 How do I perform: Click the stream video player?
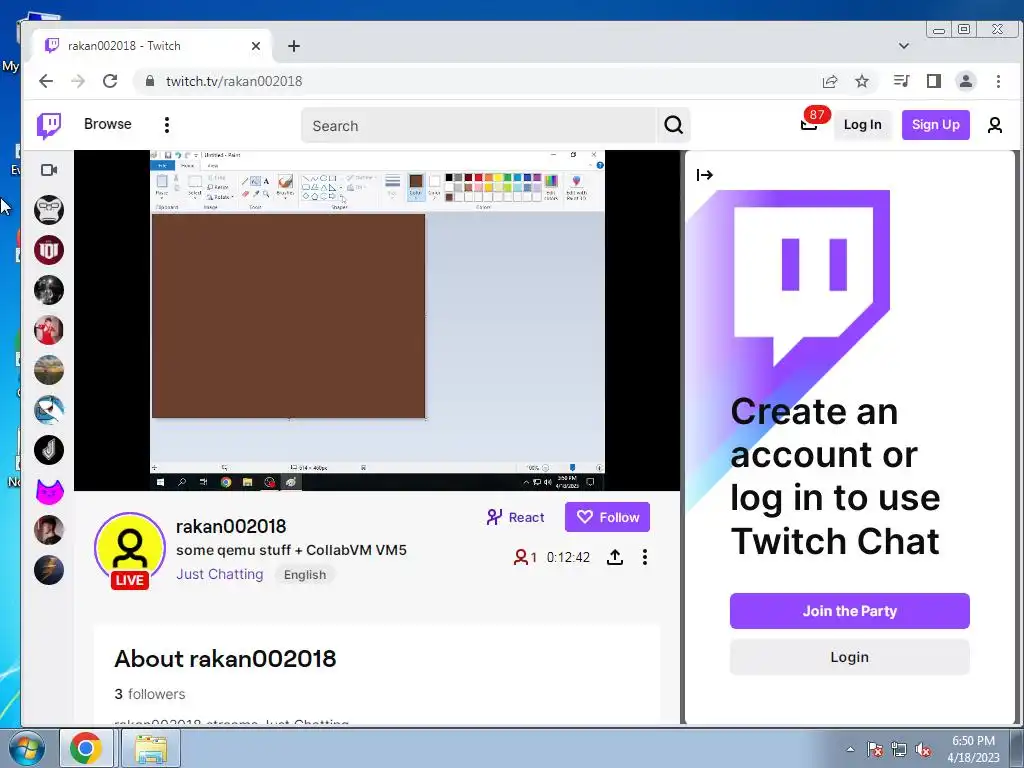(x=377, y=320)
